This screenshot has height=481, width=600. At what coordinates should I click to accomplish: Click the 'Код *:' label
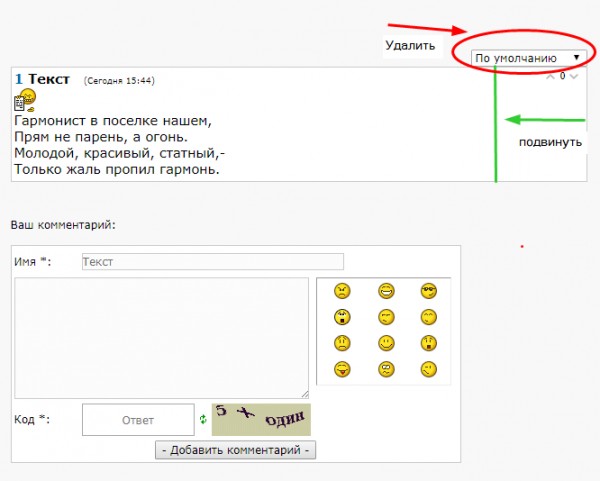click(32, 419)
